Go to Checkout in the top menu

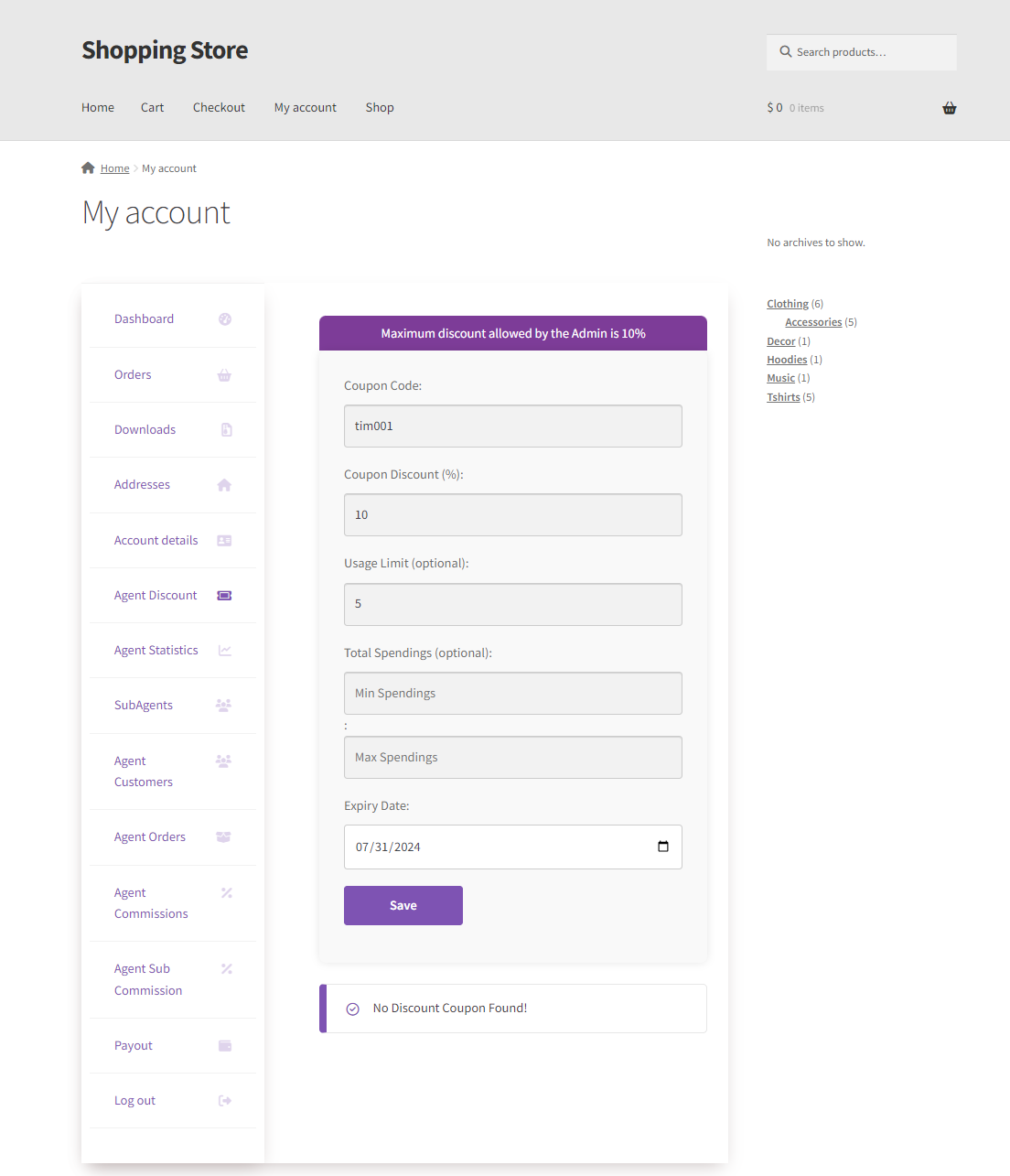219,108
